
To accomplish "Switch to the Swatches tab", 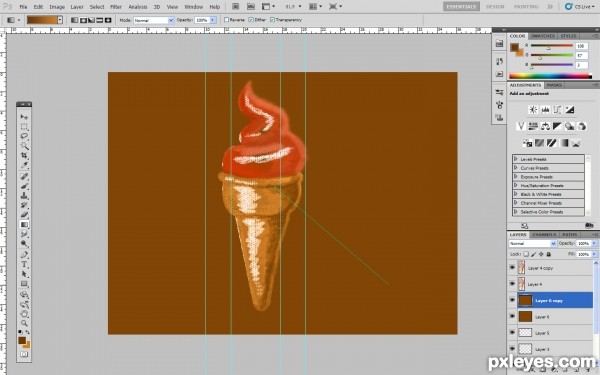I will [x=543, y=36].
